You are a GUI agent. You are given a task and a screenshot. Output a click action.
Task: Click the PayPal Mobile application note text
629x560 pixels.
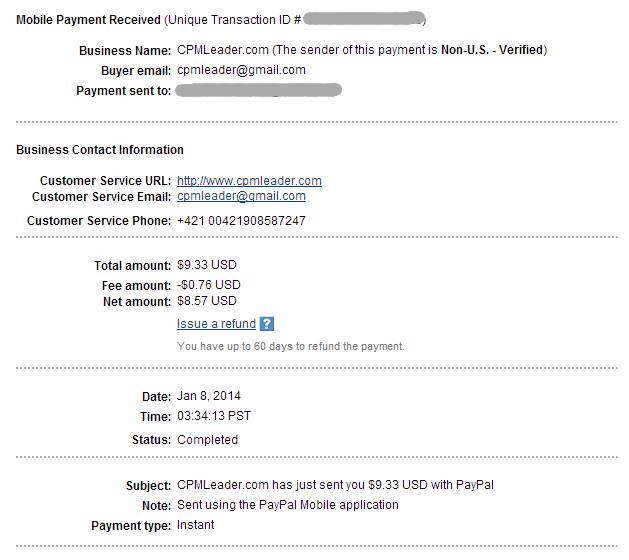pos(288,505)
